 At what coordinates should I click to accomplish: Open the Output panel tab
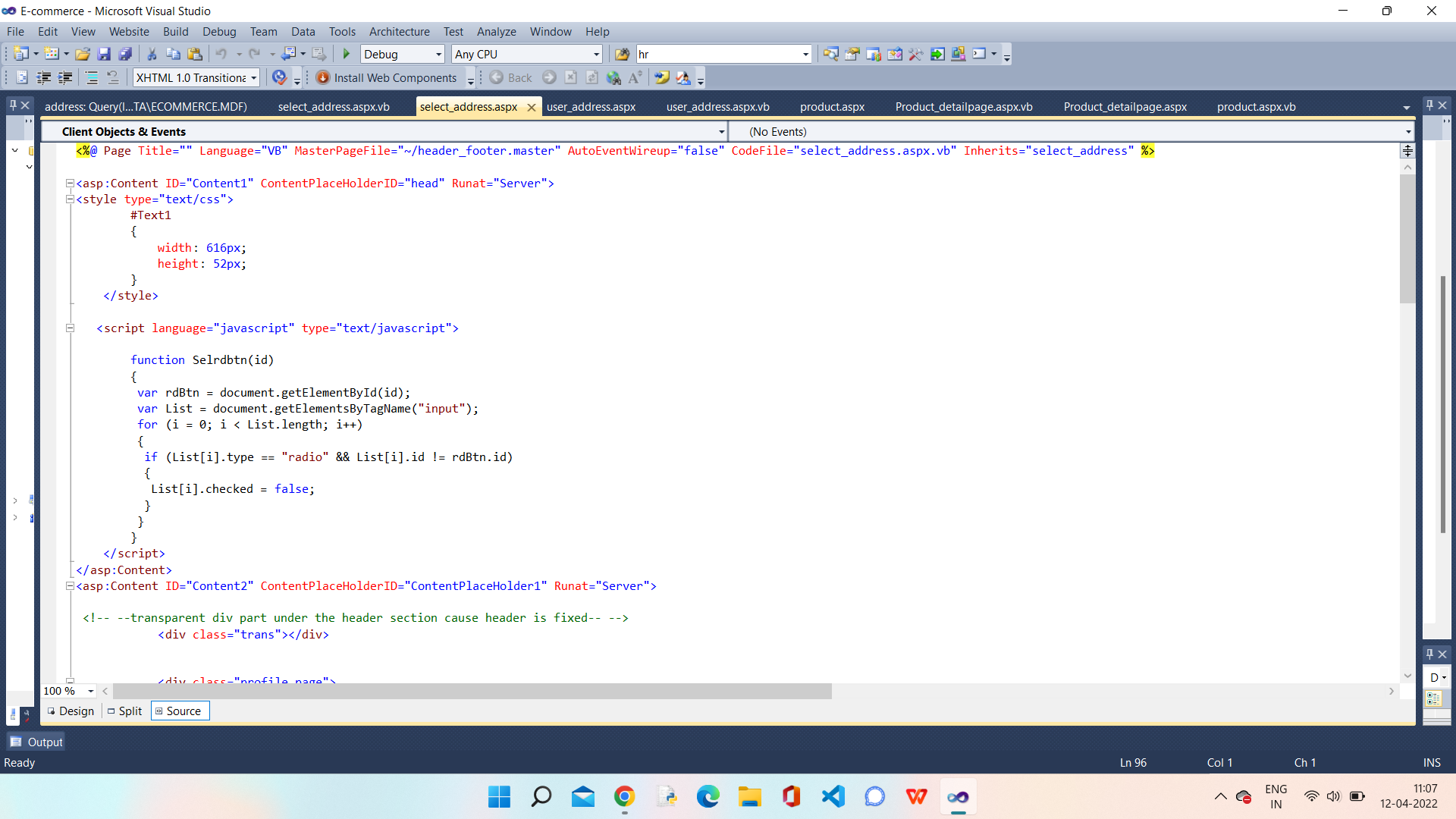click(x=36, y=742)
